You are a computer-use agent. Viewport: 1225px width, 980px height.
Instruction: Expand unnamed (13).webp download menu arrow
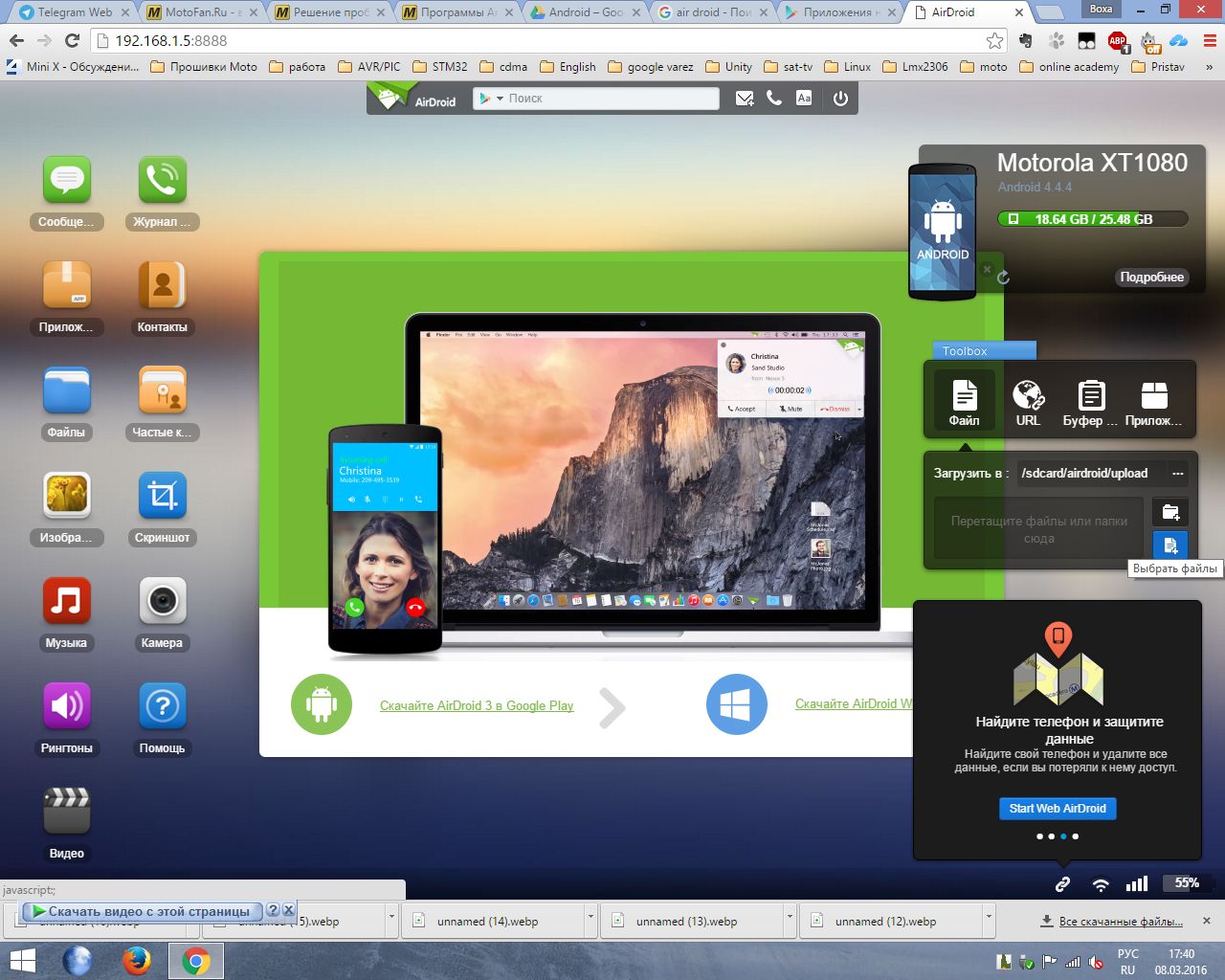pos(790,921)
